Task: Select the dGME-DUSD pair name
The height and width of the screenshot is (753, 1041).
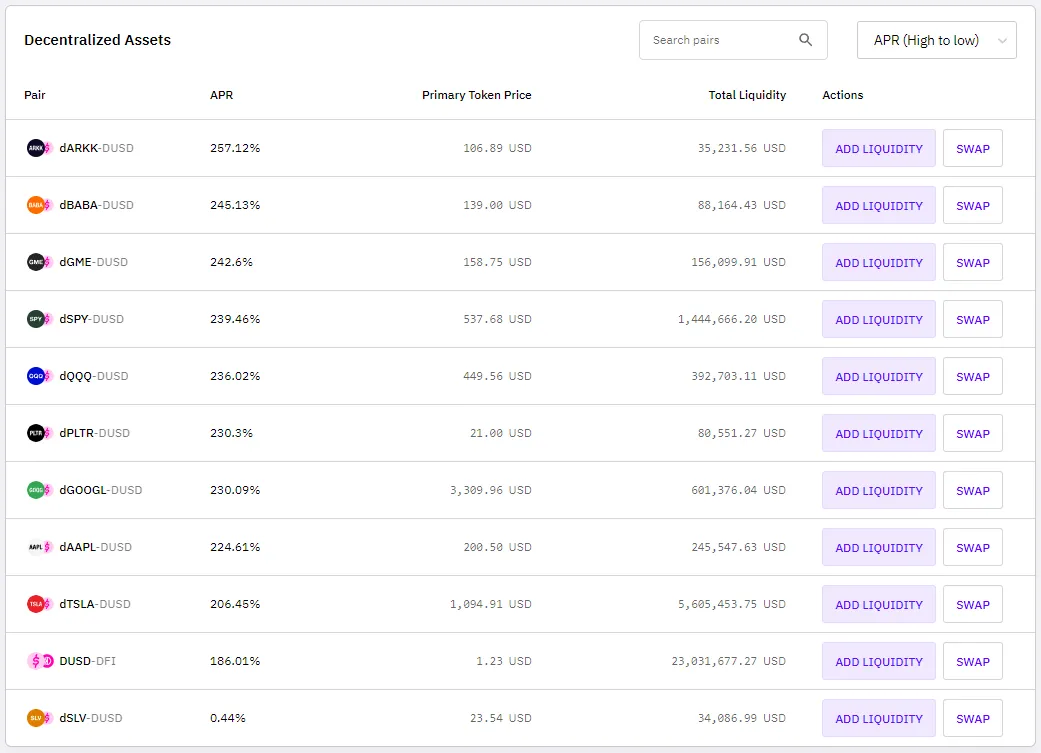Action: pyautogui.click(x=94, y=262)
